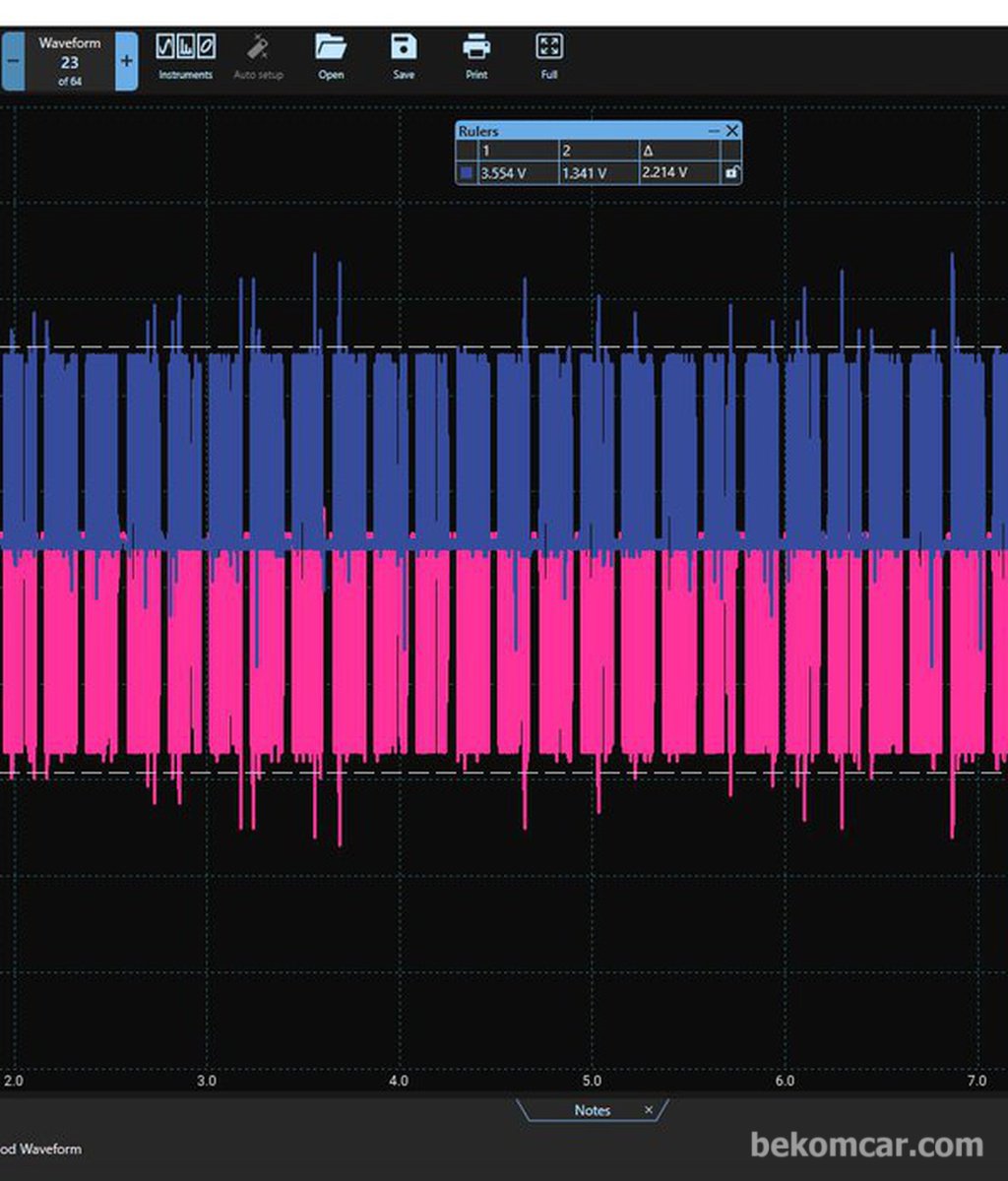
Task: Minimize the Rulers panel
Action: tap(714, 131)
